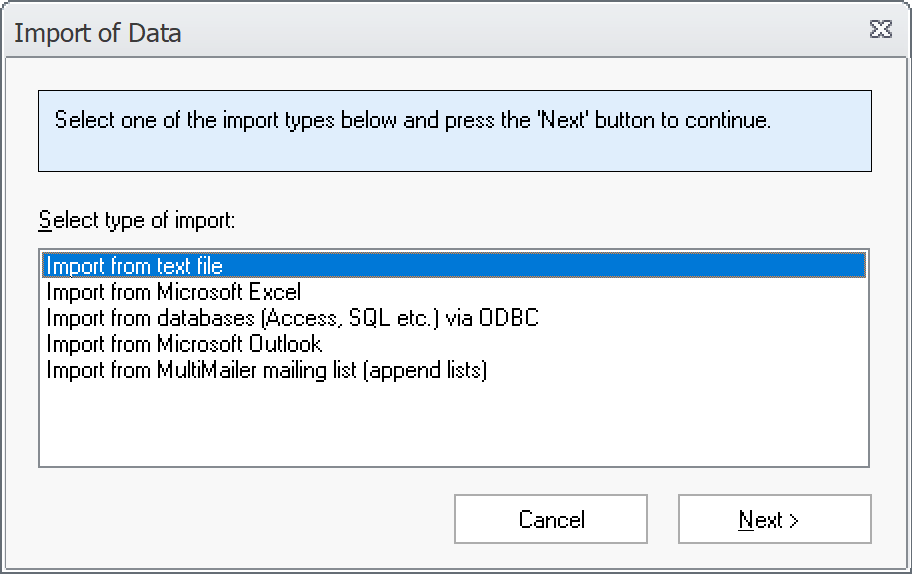
Task: Click the Cancel button
Action: coord(551,519)
